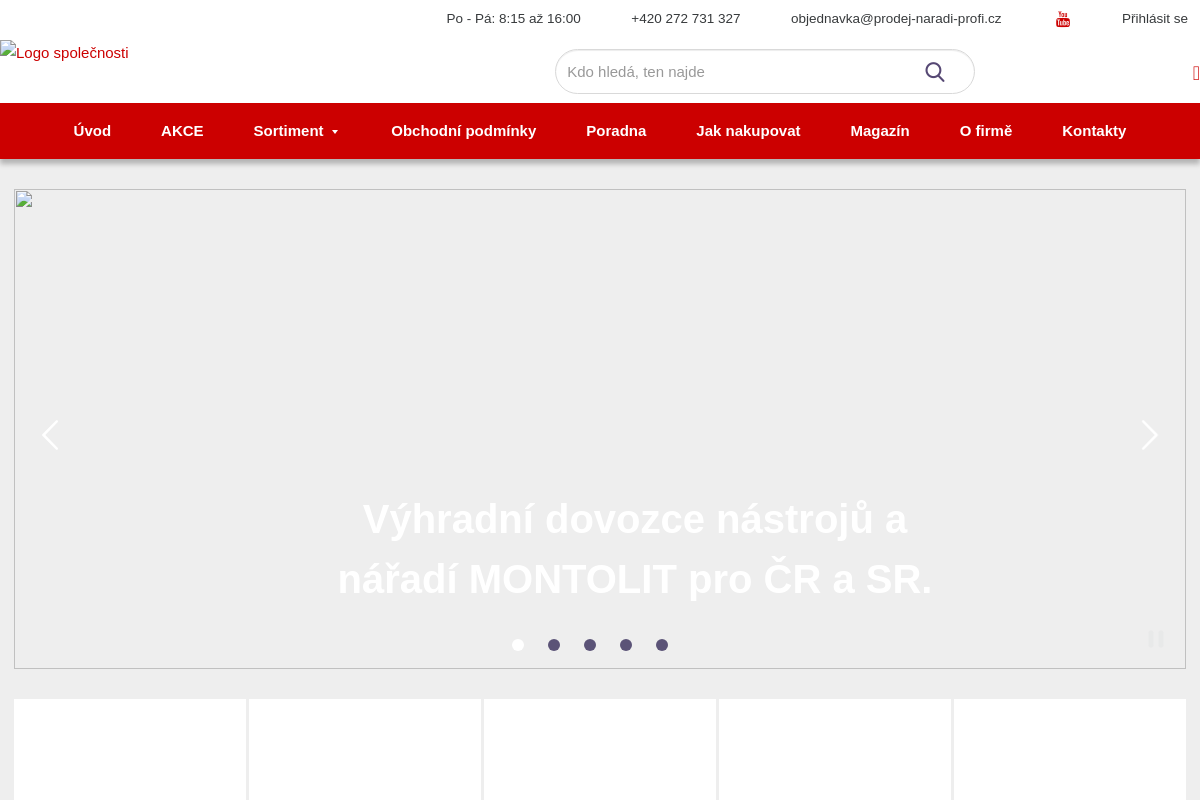Open the Úvod menu item
The height and width of the screenshot is (800, 1200).
[x=92, y=131]
